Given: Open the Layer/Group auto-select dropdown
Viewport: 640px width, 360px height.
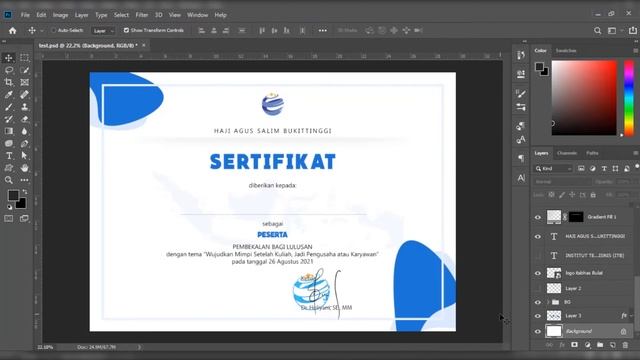Looking at the screenshot, I should 102,31.
